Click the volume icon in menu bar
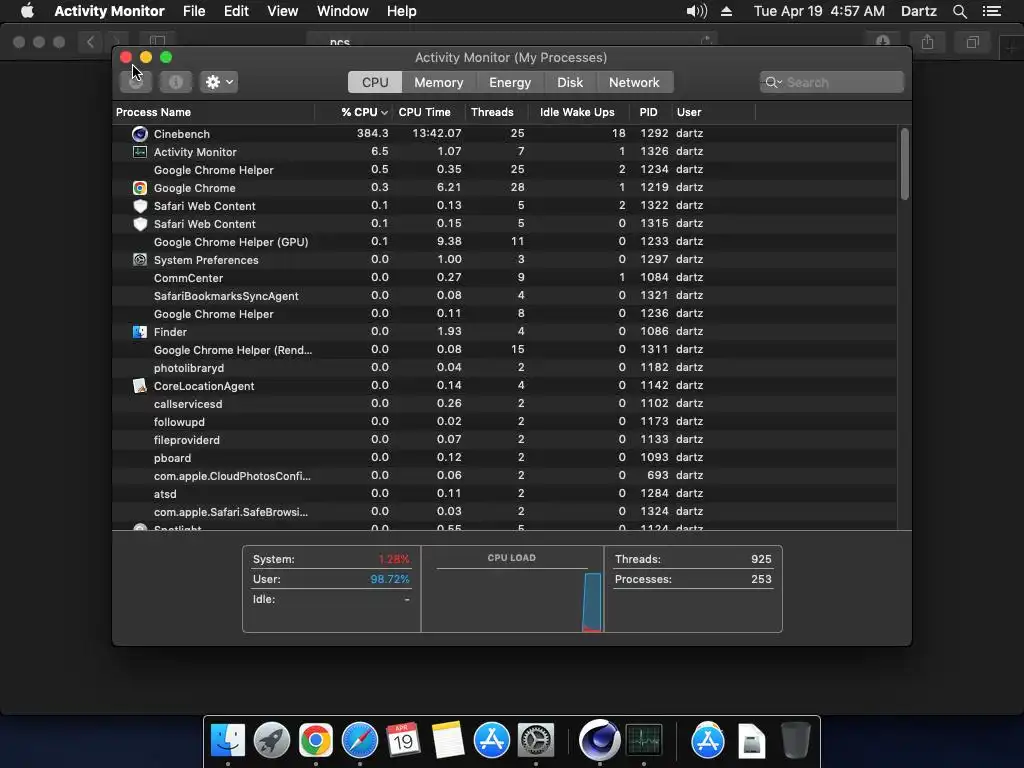This screenshot has width=1024, height=768. click(697, 11)
